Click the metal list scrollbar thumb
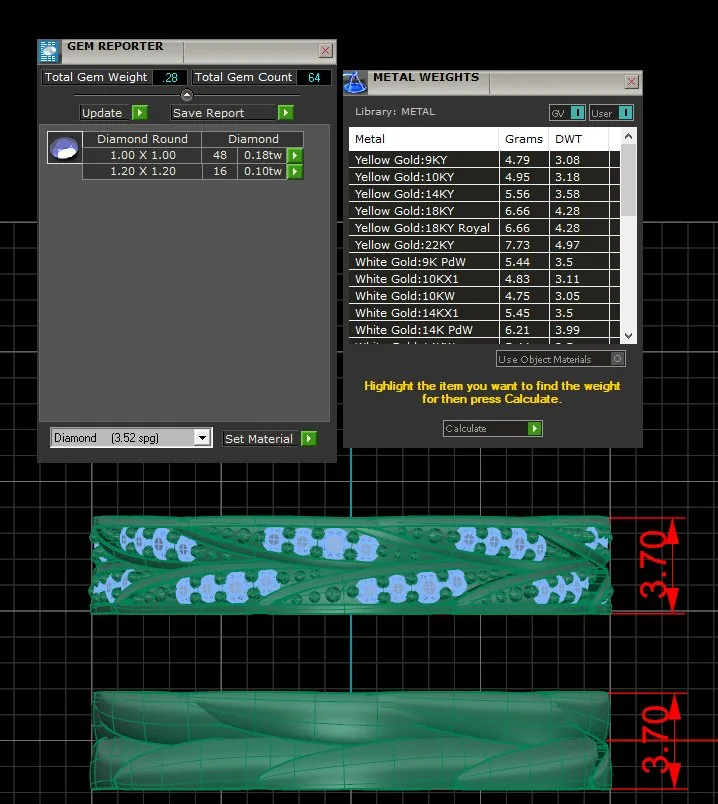 (x=628, y=180)
